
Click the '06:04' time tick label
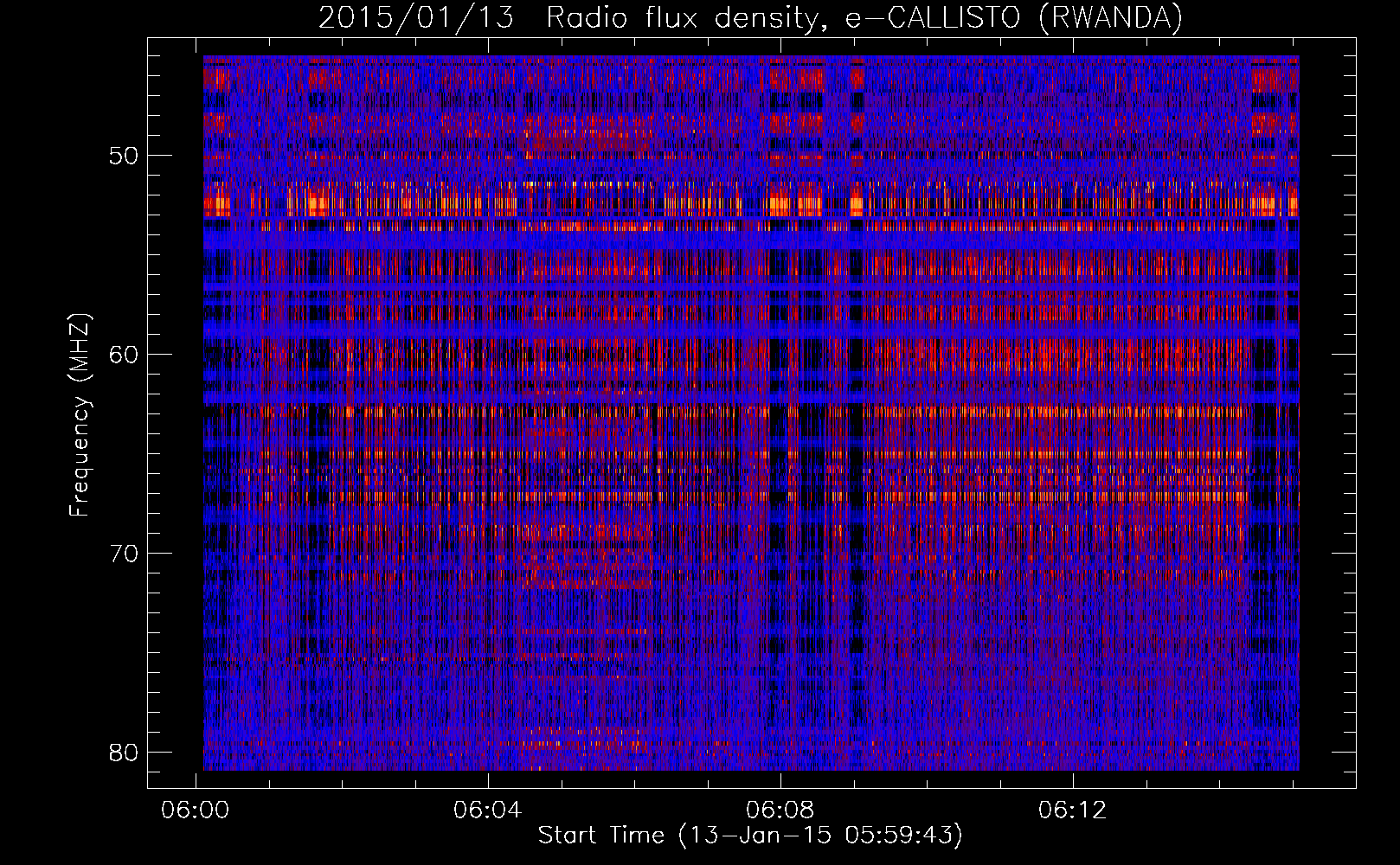[488, 811]
